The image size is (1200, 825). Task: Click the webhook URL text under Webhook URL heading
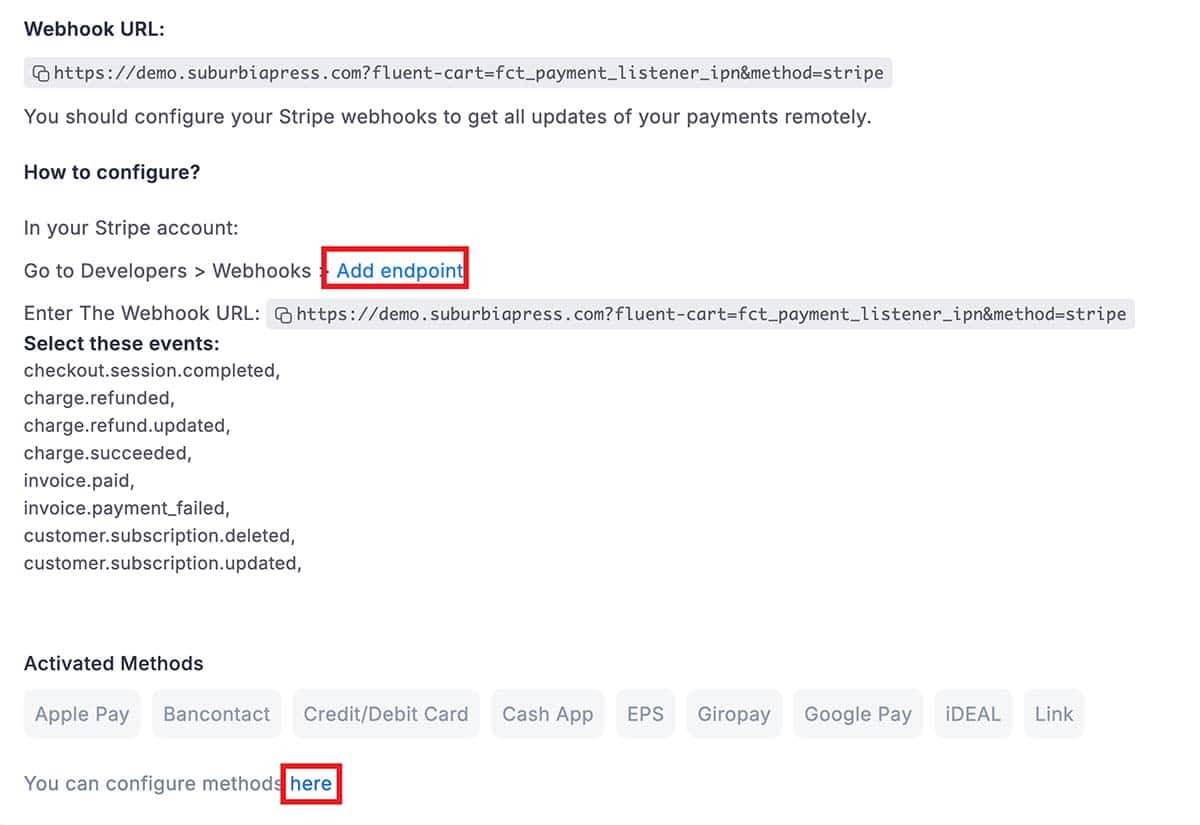(468, 73)
